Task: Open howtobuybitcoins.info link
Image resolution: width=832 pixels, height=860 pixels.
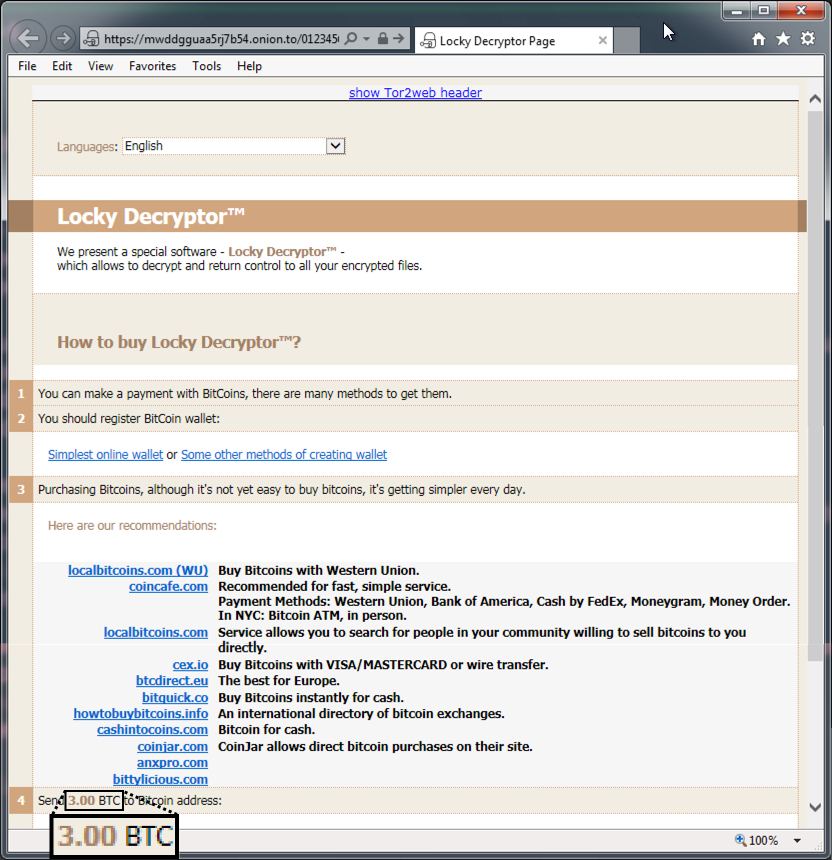Action: pyautogui.click(x=140, y=714)
